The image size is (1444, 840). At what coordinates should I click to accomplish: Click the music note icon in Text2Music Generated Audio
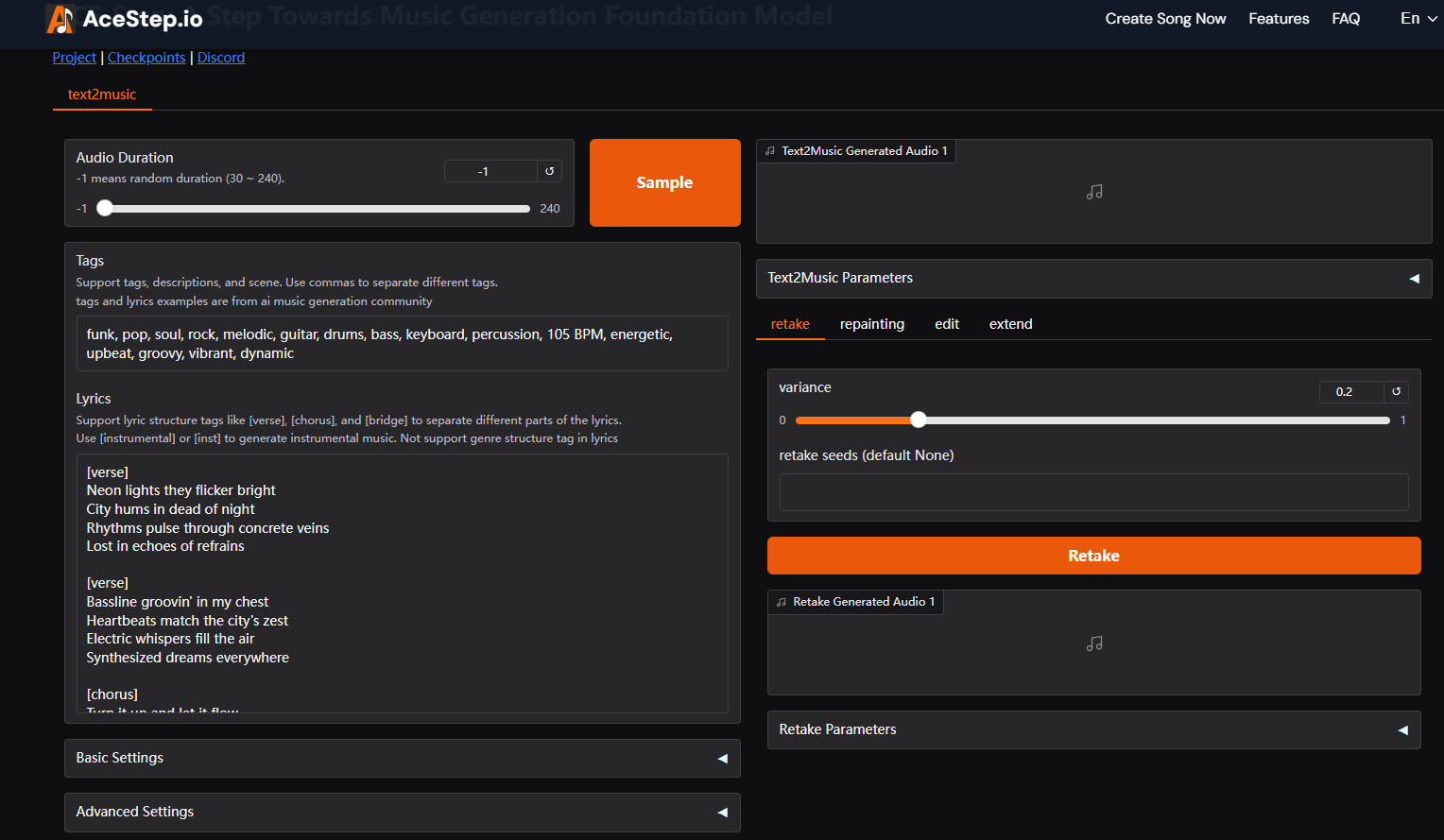pos(1094,192)
